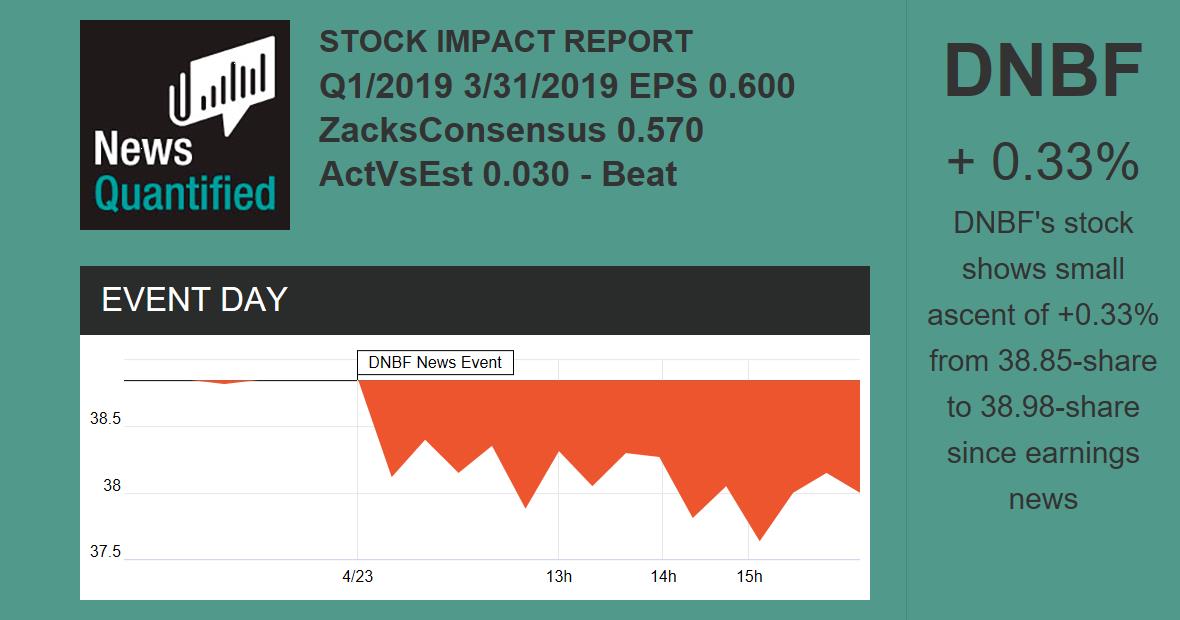The height and width of the screenshot is (620, 1180).
Task: Click the 38.5 price axis label
Action: coord(105,419)
